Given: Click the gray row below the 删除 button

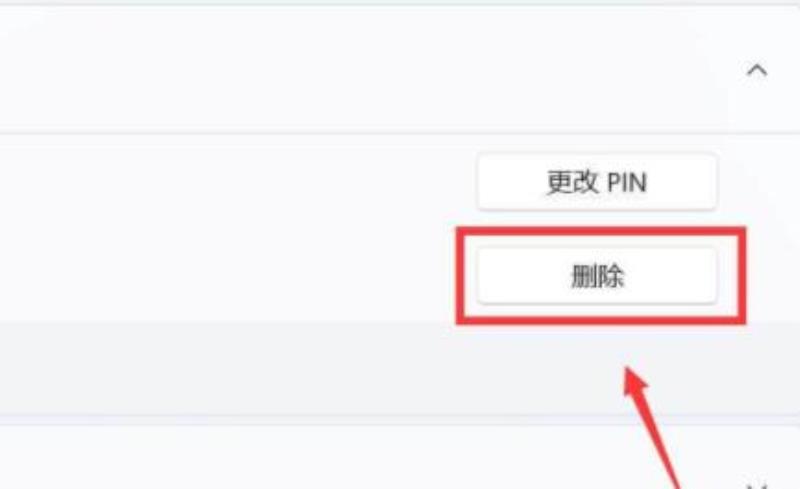Looking at the screenshot, I should coord(400,368).
